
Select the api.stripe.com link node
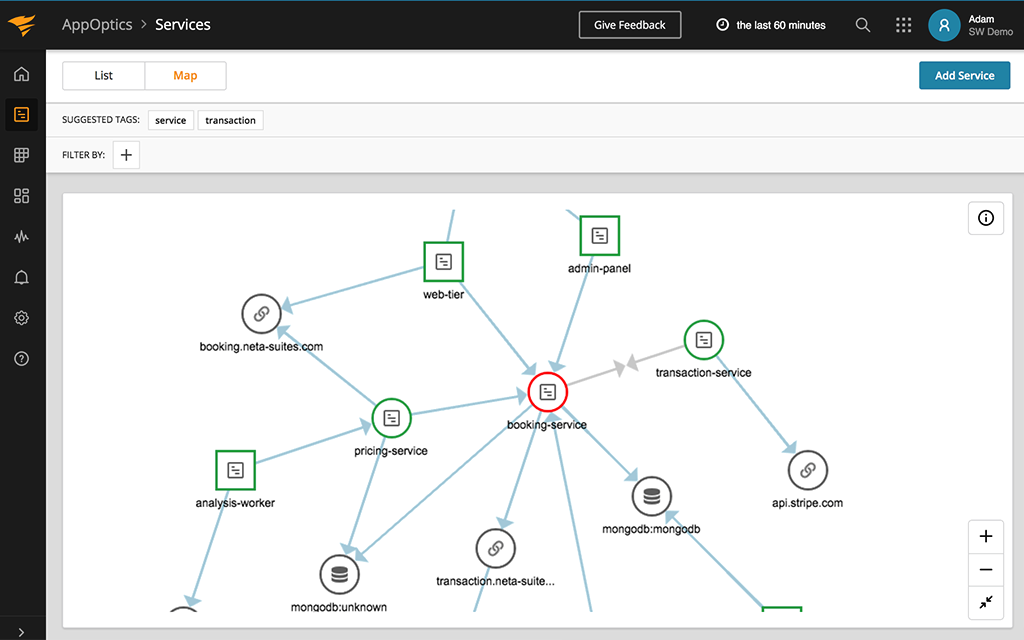pyautogui.click(x=808, y=470)
